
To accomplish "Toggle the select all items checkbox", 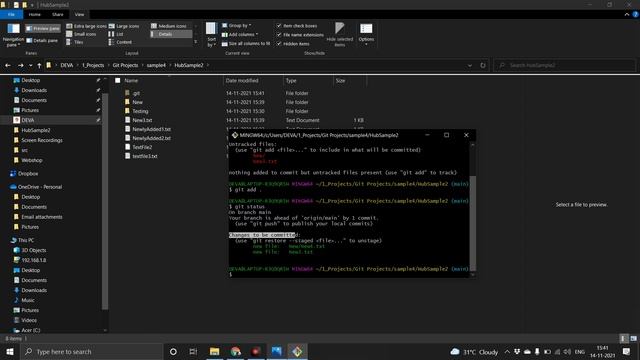I will click(x=118, y=80).
